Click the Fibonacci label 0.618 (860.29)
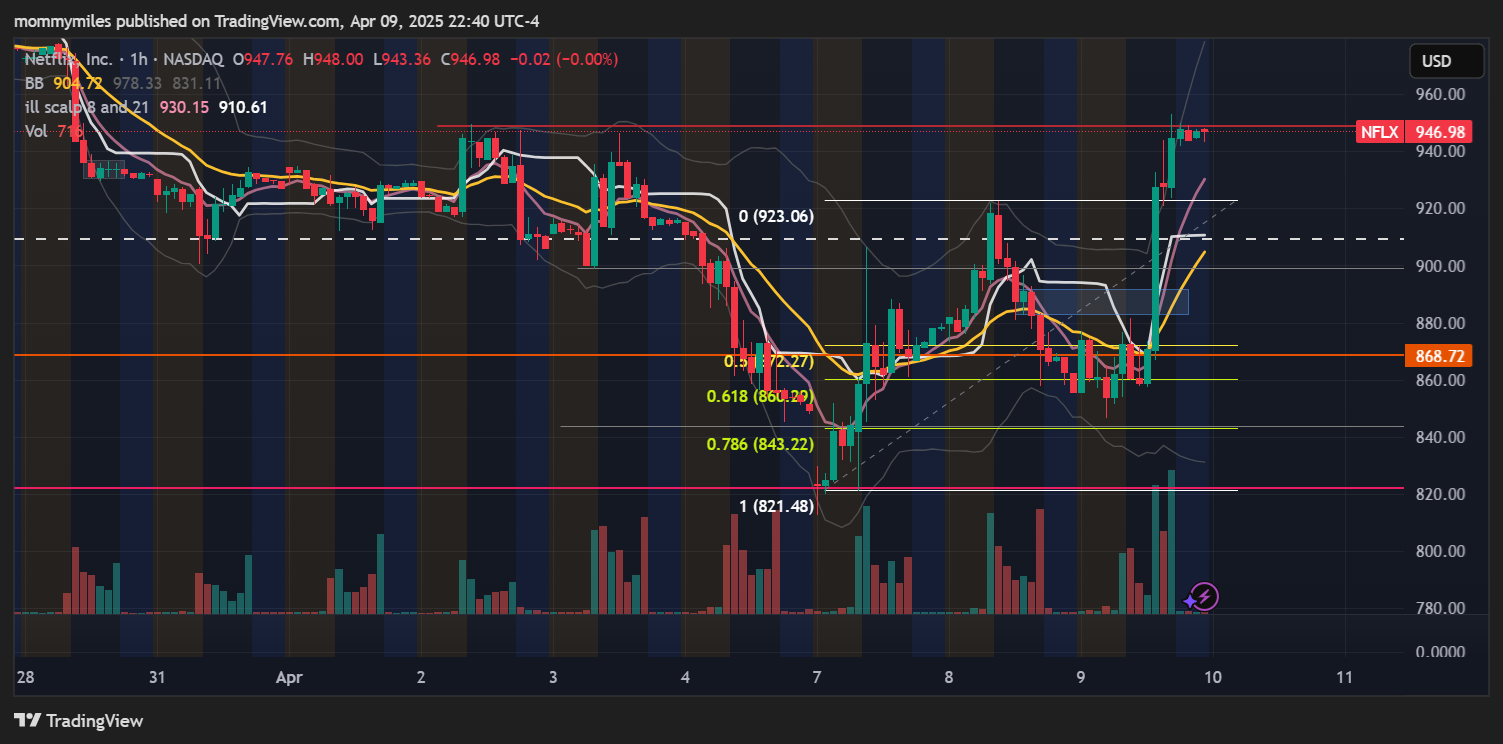Viewport: 1503px width, 744px height. pyautogui.click(x=760, y=397)
